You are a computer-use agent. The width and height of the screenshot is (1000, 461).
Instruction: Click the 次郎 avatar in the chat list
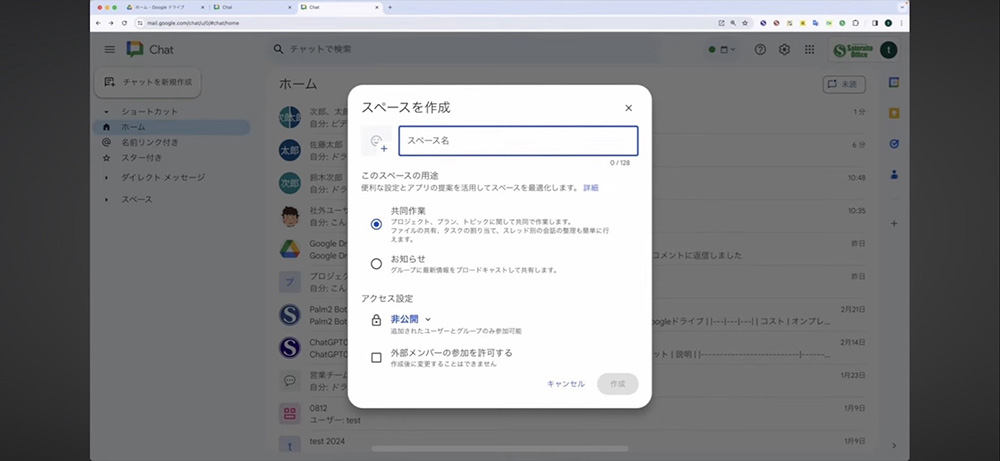[290, 183]
